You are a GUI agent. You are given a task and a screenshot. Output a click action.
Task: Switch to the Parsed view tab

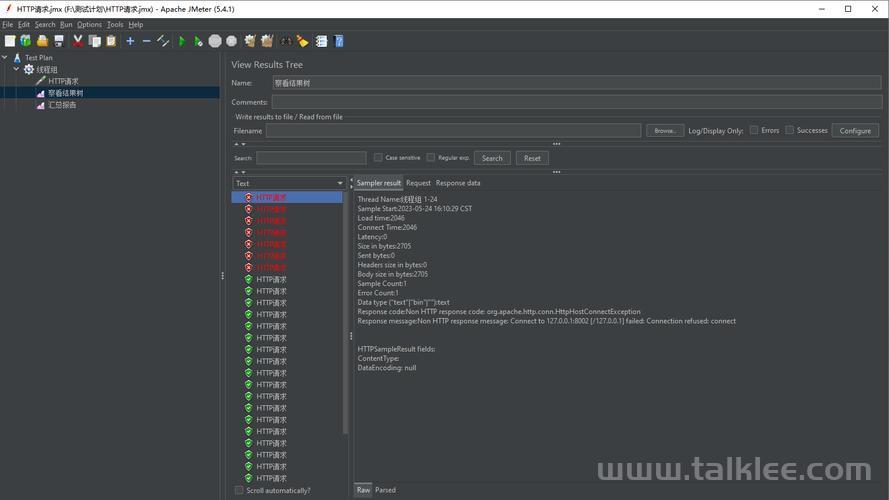coord(385,490)
